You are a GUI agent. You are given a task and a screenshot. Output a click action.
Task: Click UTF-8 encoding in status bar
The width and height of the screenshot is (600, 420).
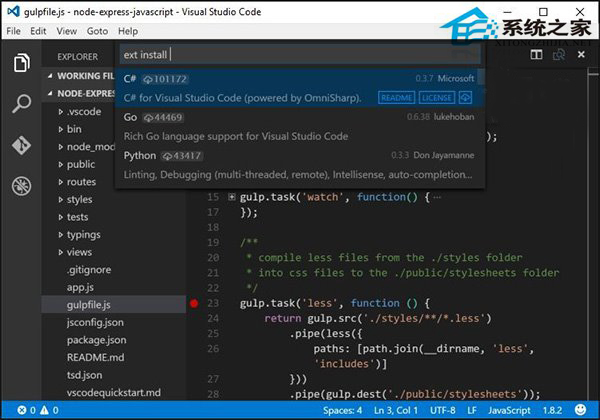coord(442,410)
